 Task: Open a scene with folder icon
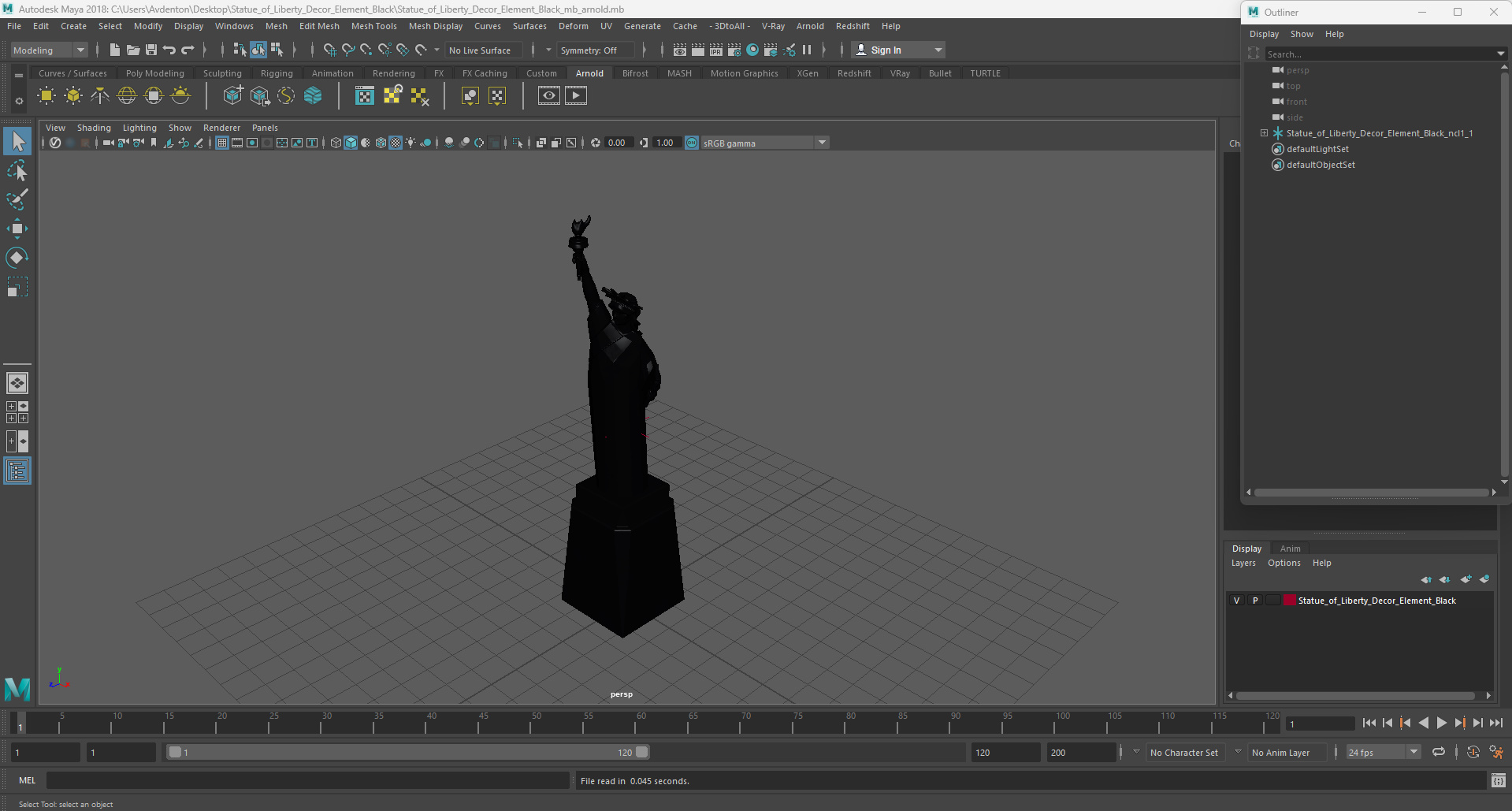click(x=133, y=50)
